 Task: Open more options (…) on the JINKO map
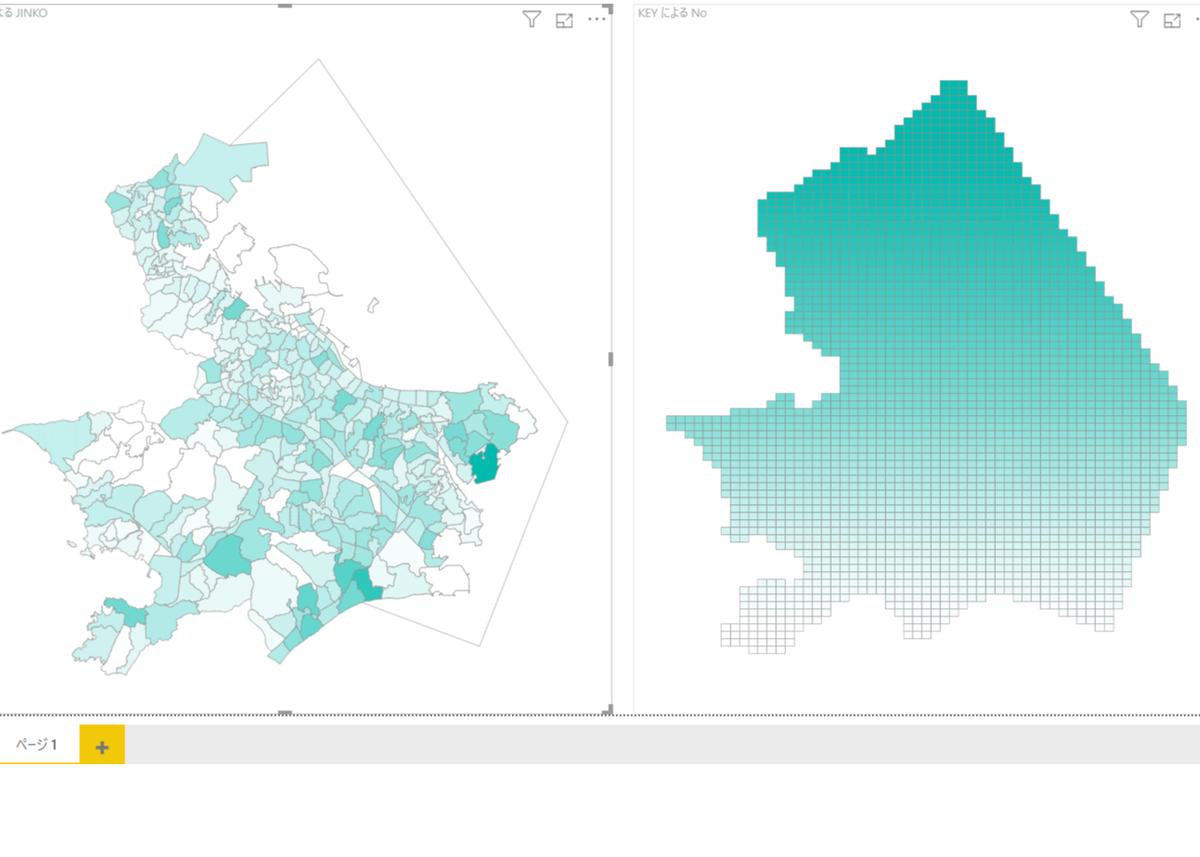pyautogui.click(x=597, y=20)
